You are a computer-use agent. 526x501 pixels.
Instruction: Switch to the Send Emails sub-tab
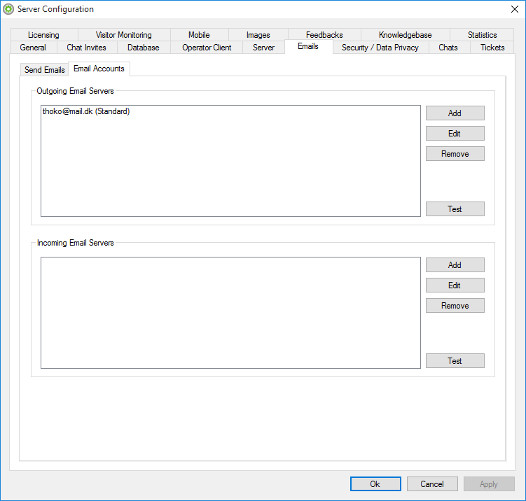[44, 70]
